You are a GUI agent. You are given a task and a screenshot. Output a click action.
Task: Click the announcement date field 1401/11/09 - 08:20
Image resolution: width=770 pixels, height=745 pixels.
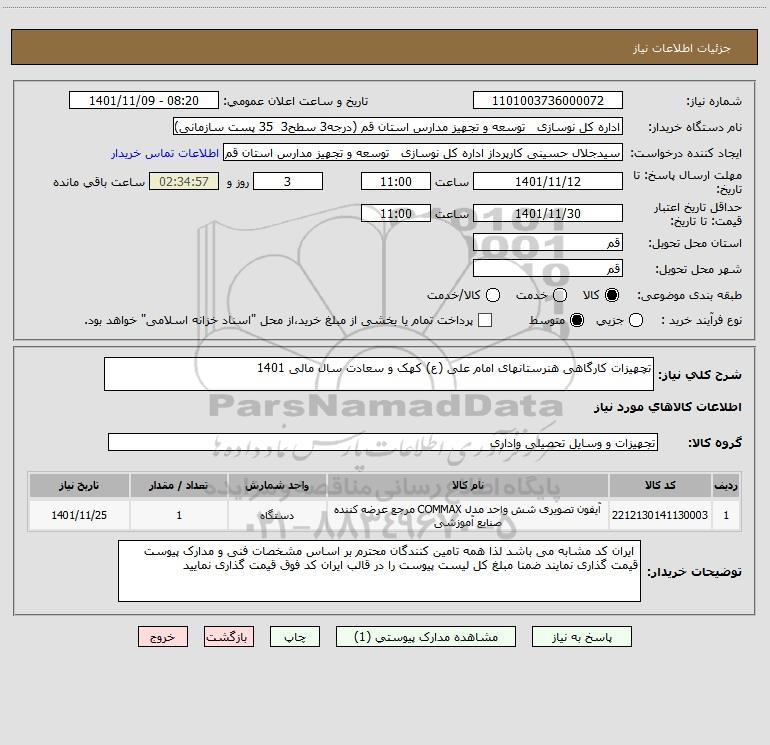(x=144, y=101)
